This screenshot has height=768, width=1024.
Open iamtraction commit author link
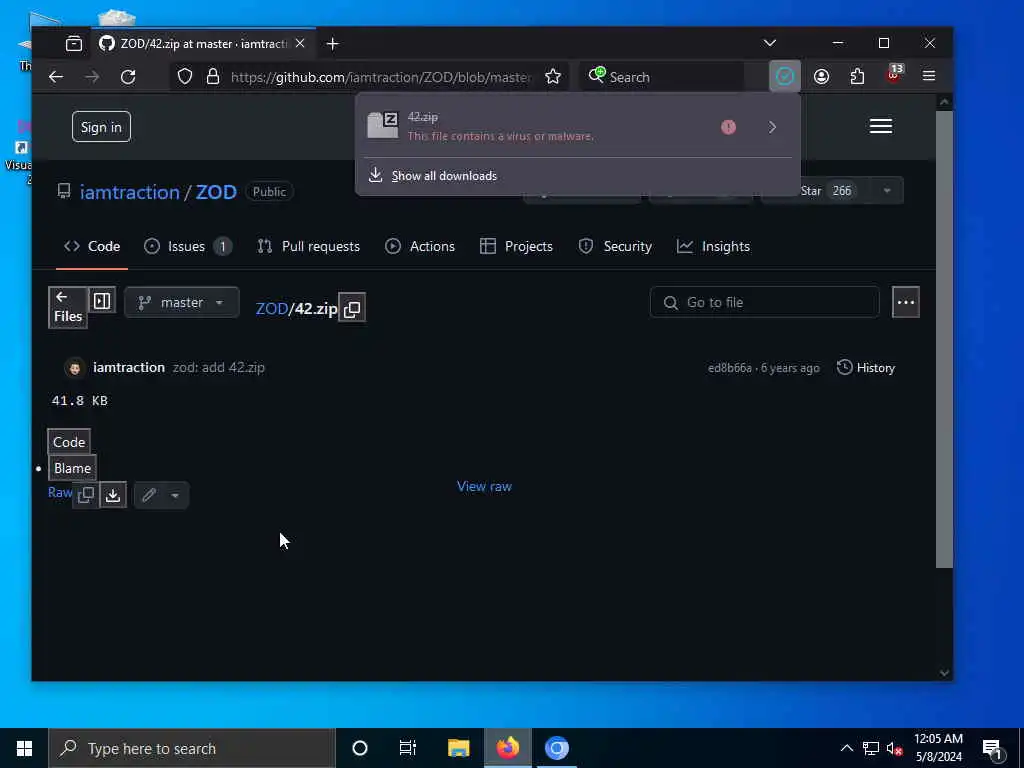129,368
